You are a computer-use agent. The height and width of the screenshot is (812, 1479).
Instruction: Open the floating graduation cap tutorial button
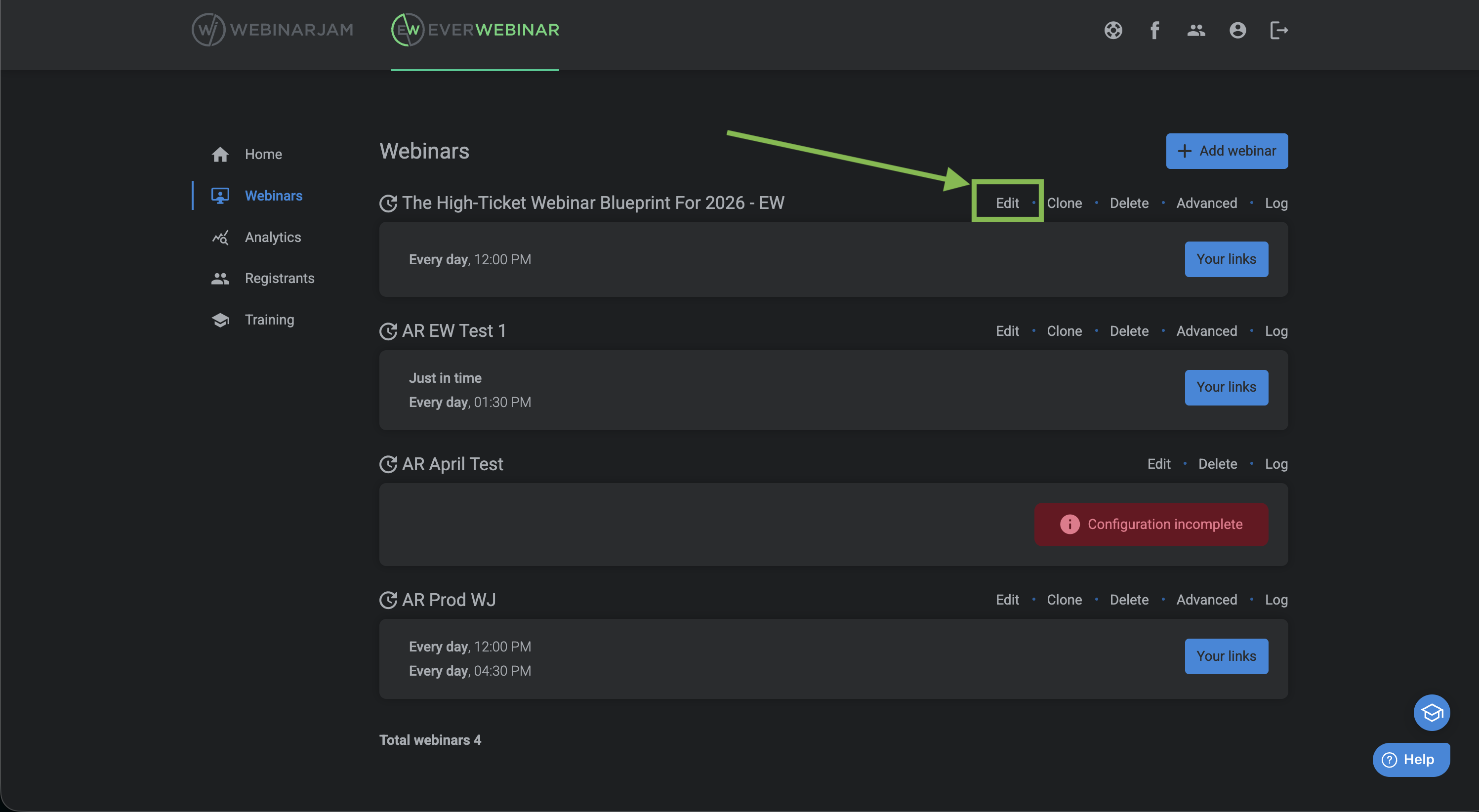pos(1432,713)
